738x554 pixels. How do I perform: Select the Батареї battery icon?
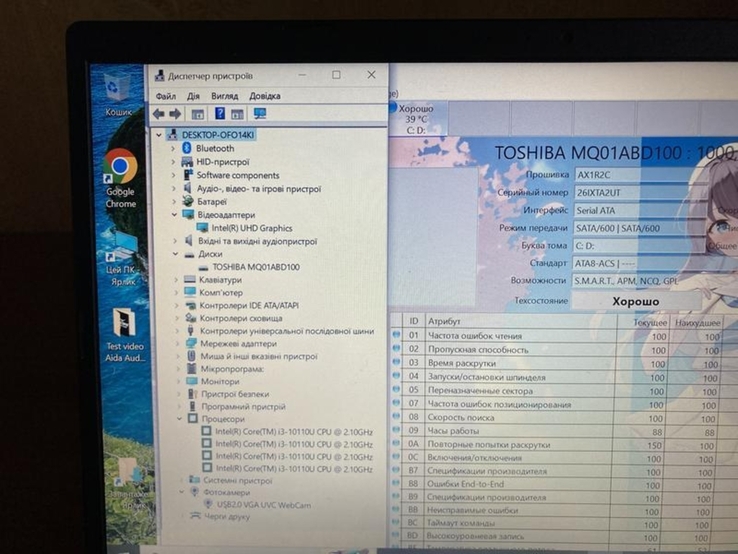click(x=188, y=201)
